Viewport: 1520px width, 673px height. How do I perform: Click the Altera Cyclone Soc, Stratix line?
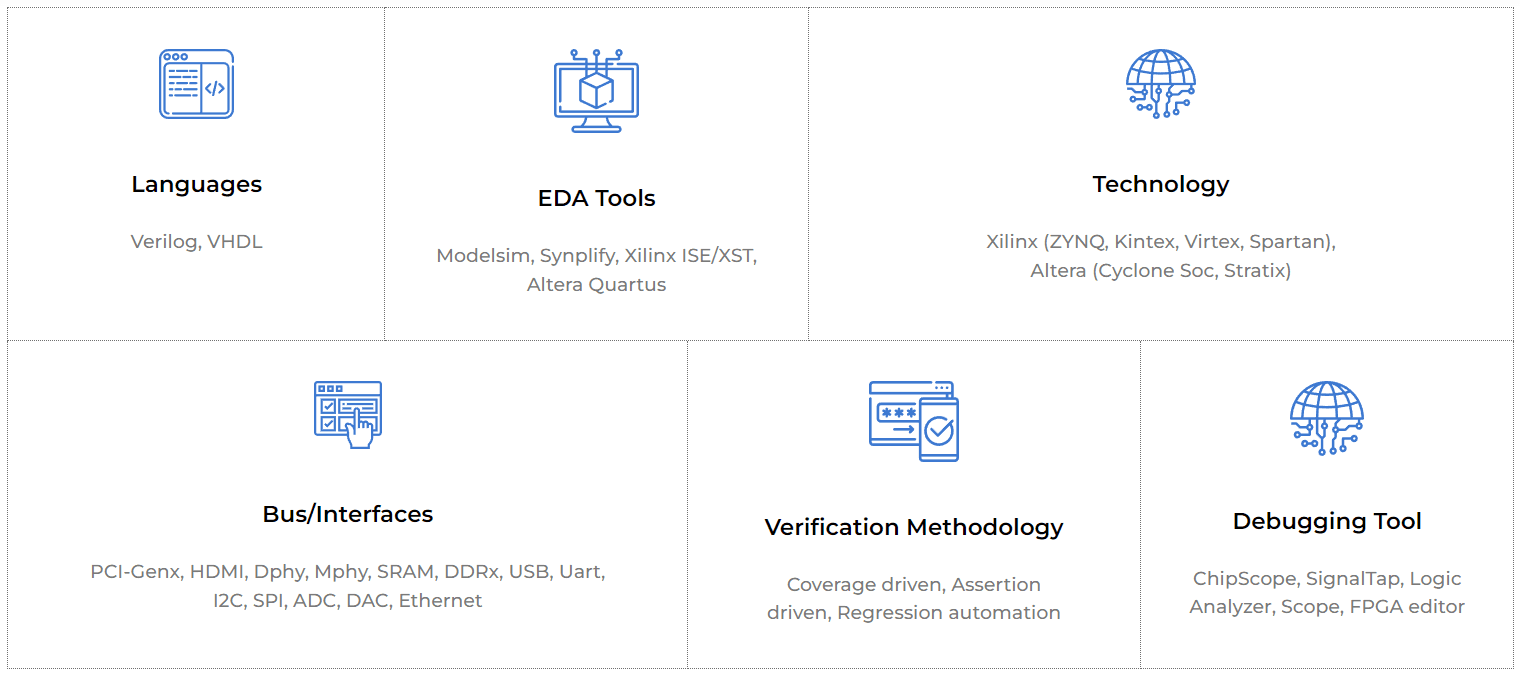(1161, 270)
